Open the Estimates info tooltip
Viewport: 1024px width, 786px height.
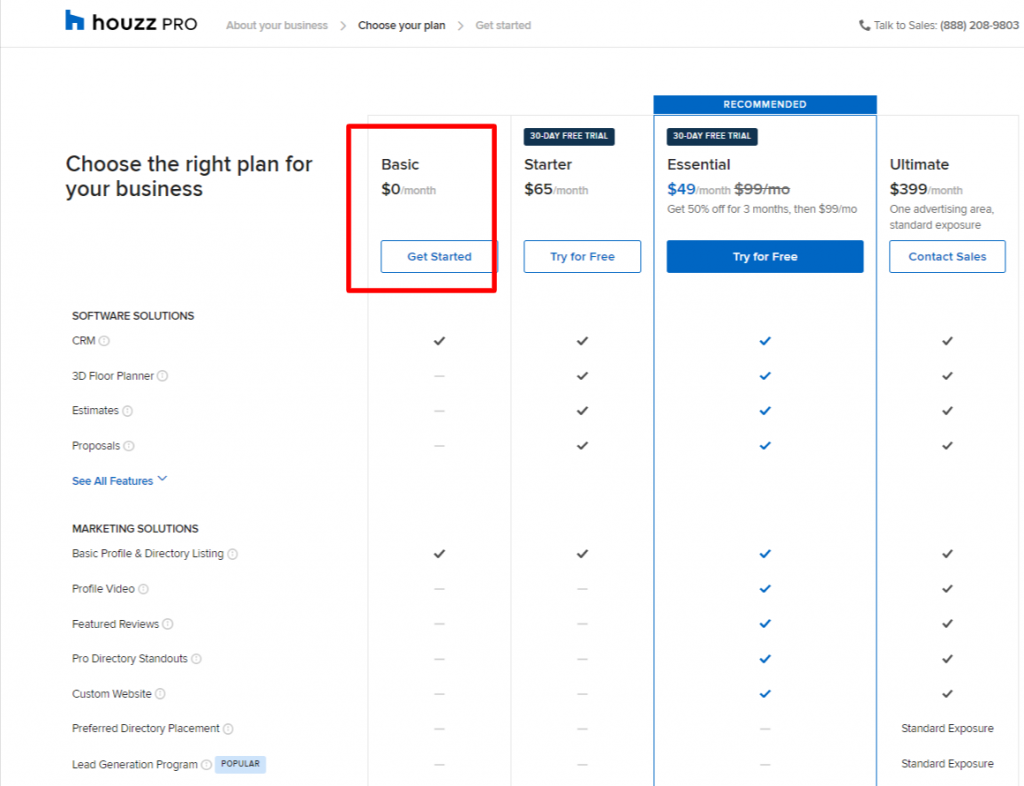point(126,410)
